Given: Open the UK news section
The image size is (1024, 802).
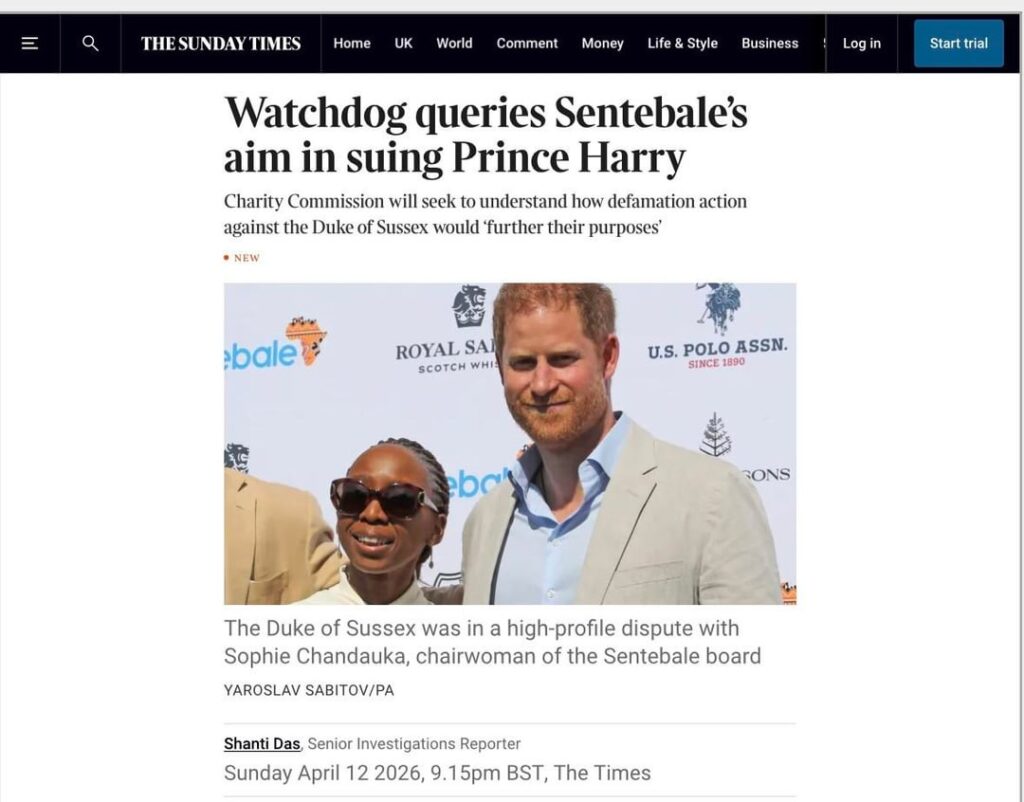Looking at the screenshot, I should coord(403,43).
